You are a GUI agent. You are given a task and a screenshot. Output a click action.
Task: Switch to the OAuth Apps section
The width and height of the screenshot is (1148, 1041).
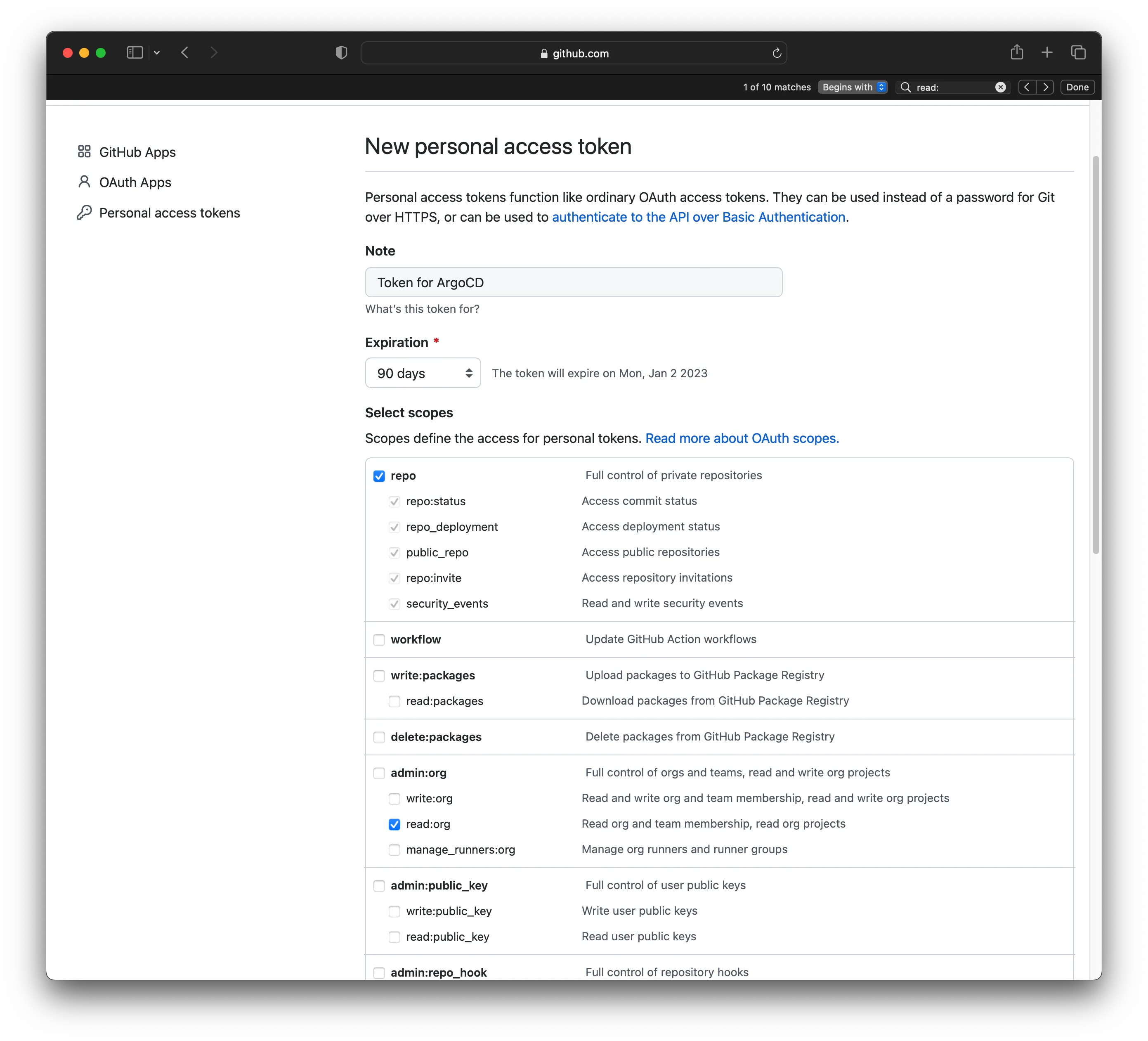135,182
